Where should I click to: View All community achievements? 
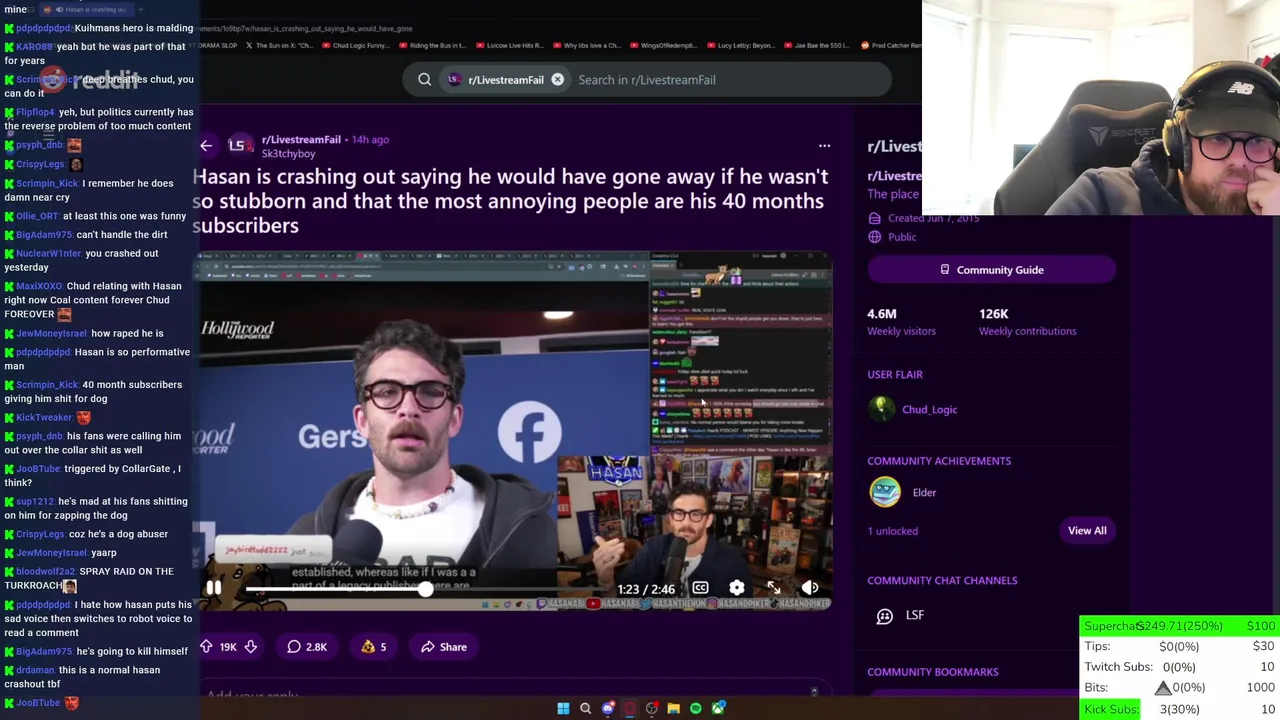[1087, 531]
